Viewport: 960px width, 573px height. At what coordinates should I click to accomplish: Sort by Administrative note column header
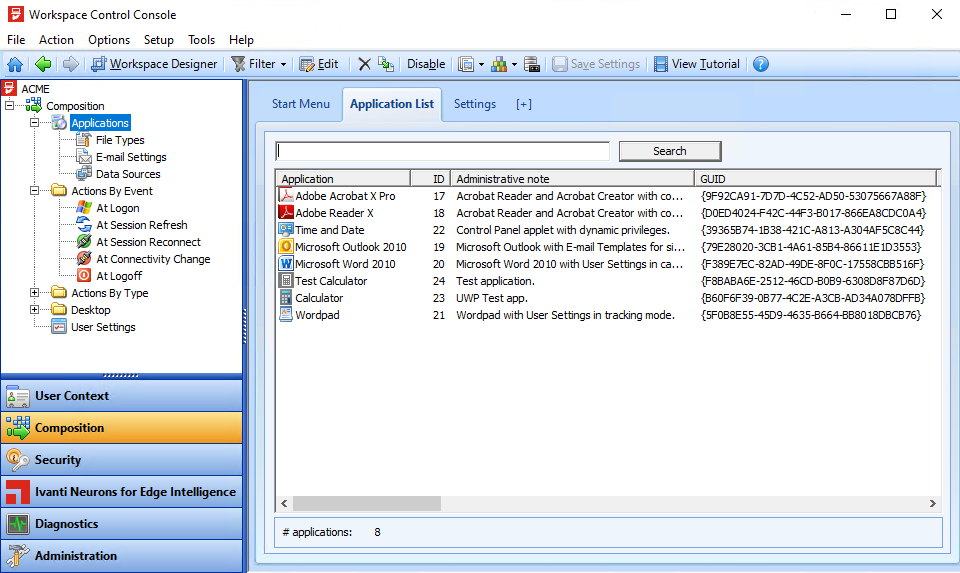pos(572,179)
